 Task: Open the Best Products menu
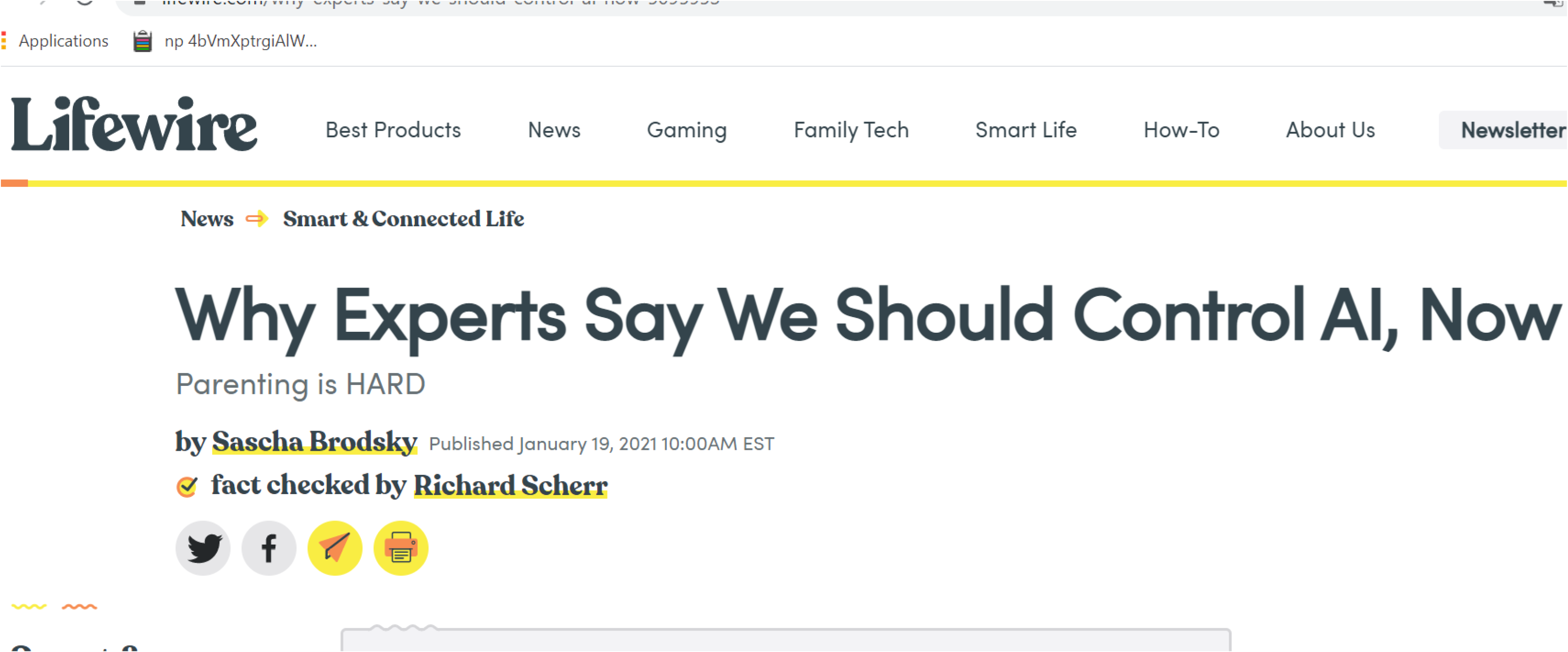pyautogui.click(x=392, y=130)
